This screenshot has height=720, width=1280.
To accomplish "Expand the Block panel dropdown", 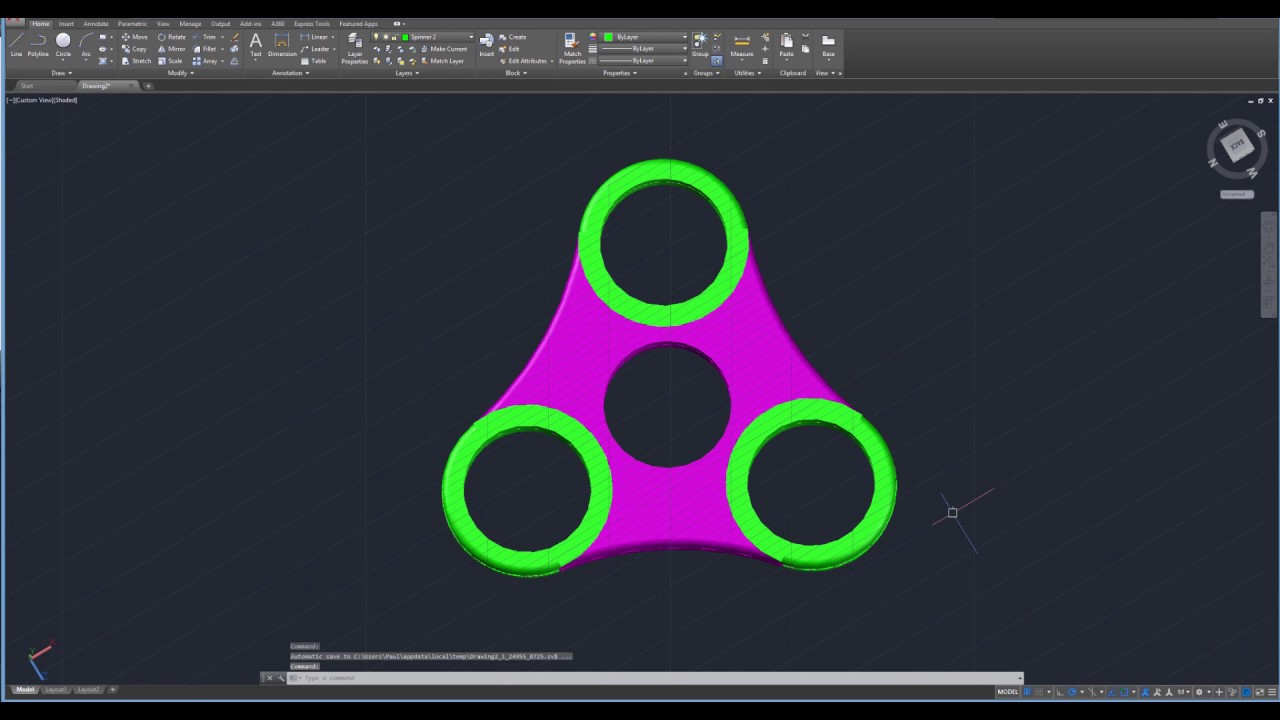I will [x=516, y=73].
